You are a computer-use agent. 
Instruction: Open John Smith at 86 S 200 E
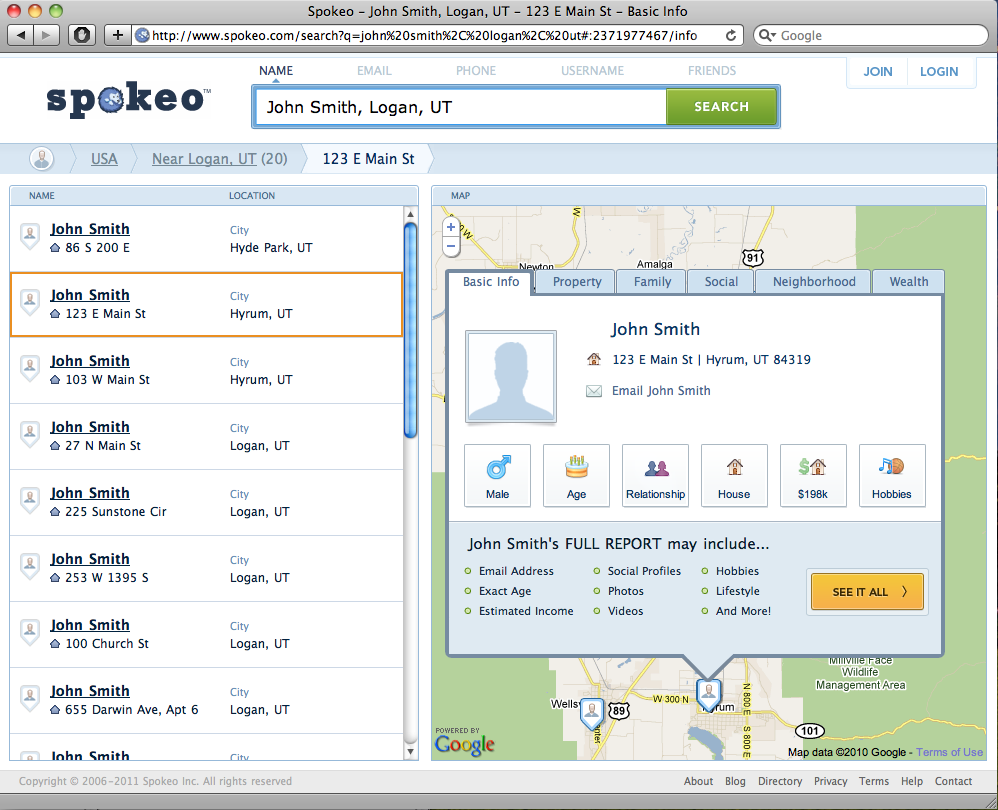(90, 229)
